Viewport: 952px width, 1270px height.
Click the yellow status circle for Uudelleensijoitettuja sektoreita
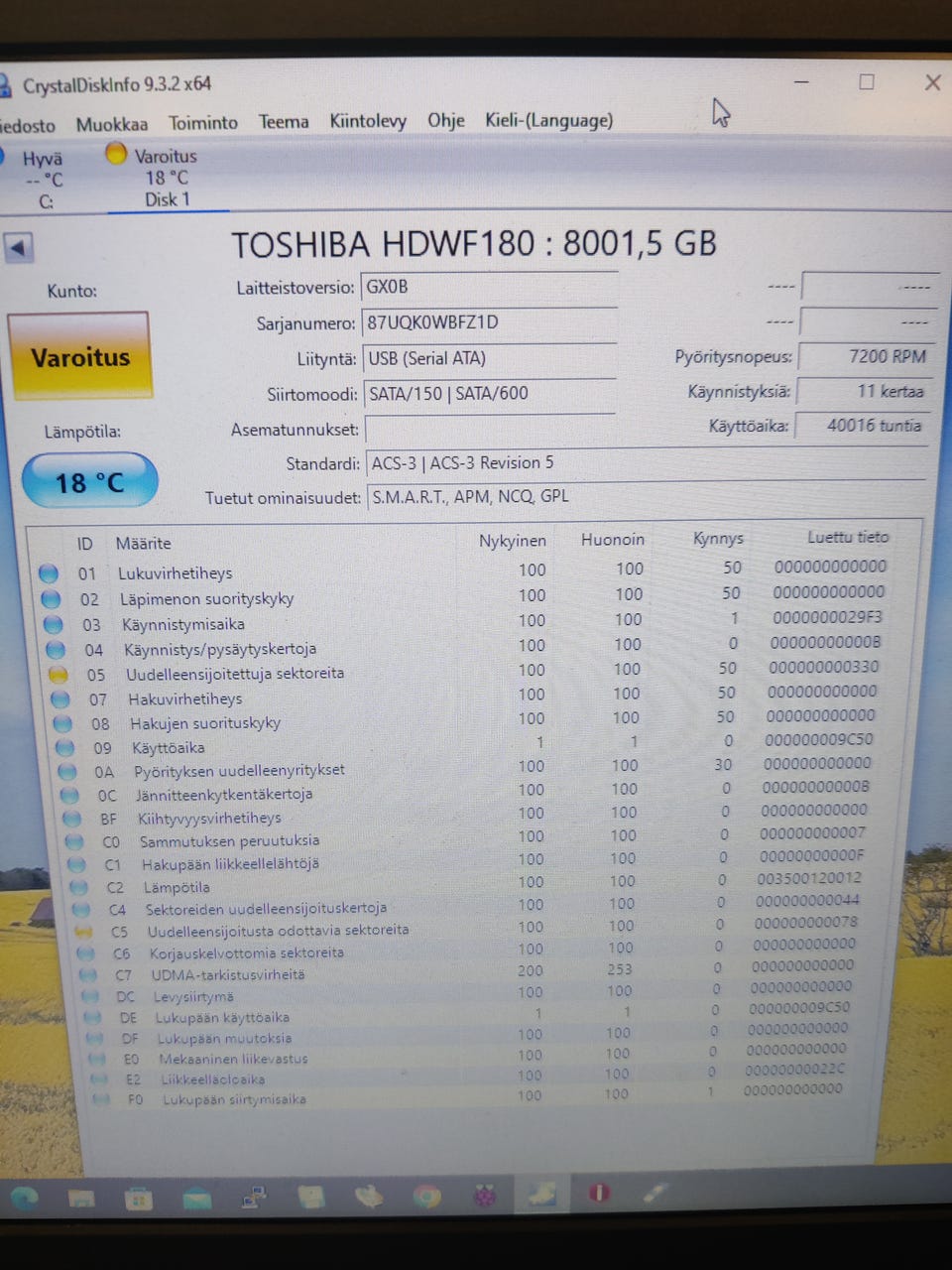click(x=58, y=675)
